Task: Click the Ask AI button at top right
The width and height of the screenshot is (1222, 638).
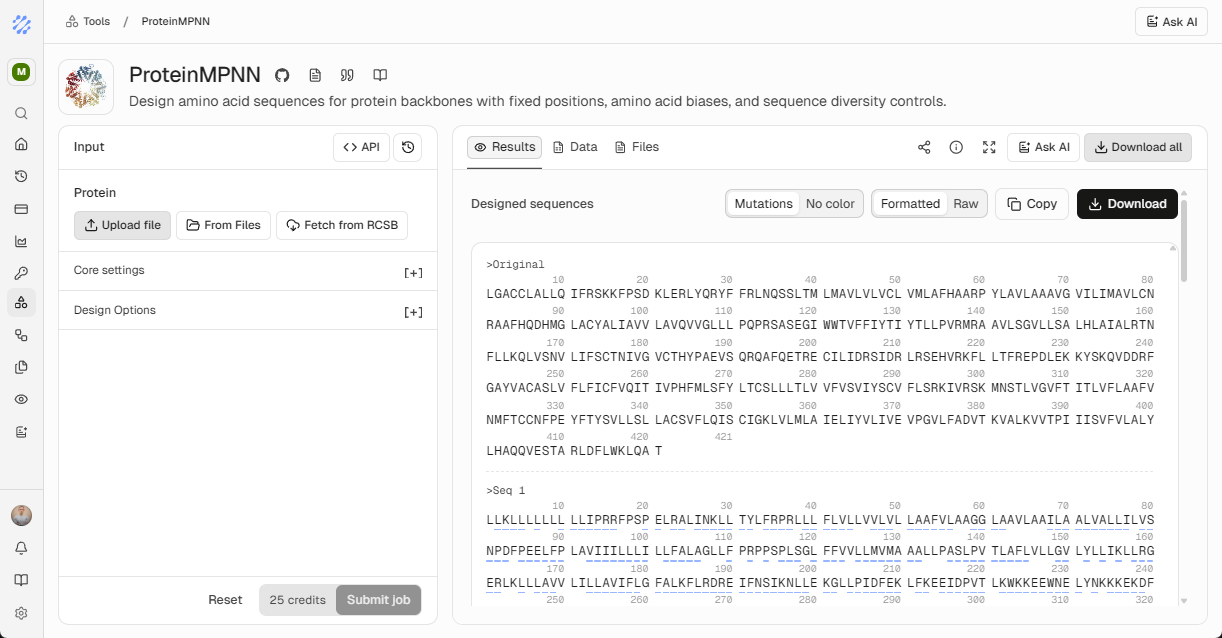Action: [1171, 22]
